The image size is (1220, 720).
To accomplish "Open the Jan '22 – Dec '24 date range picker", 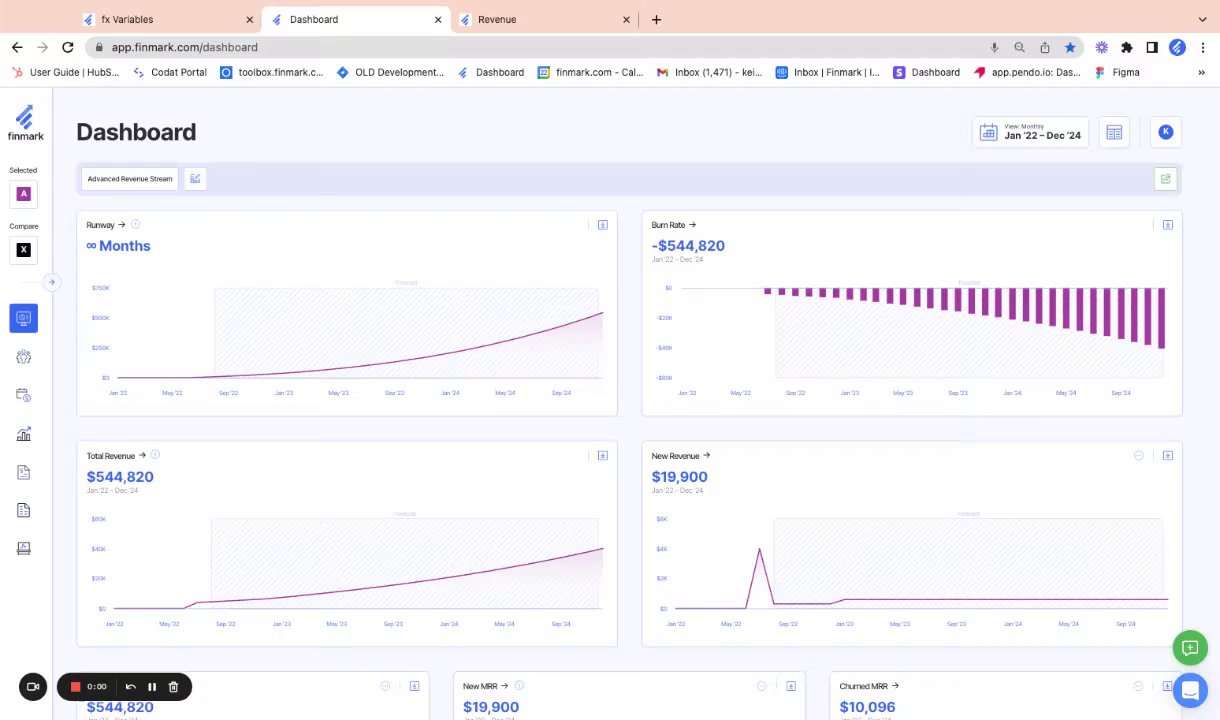I will tap(1030, 132).
